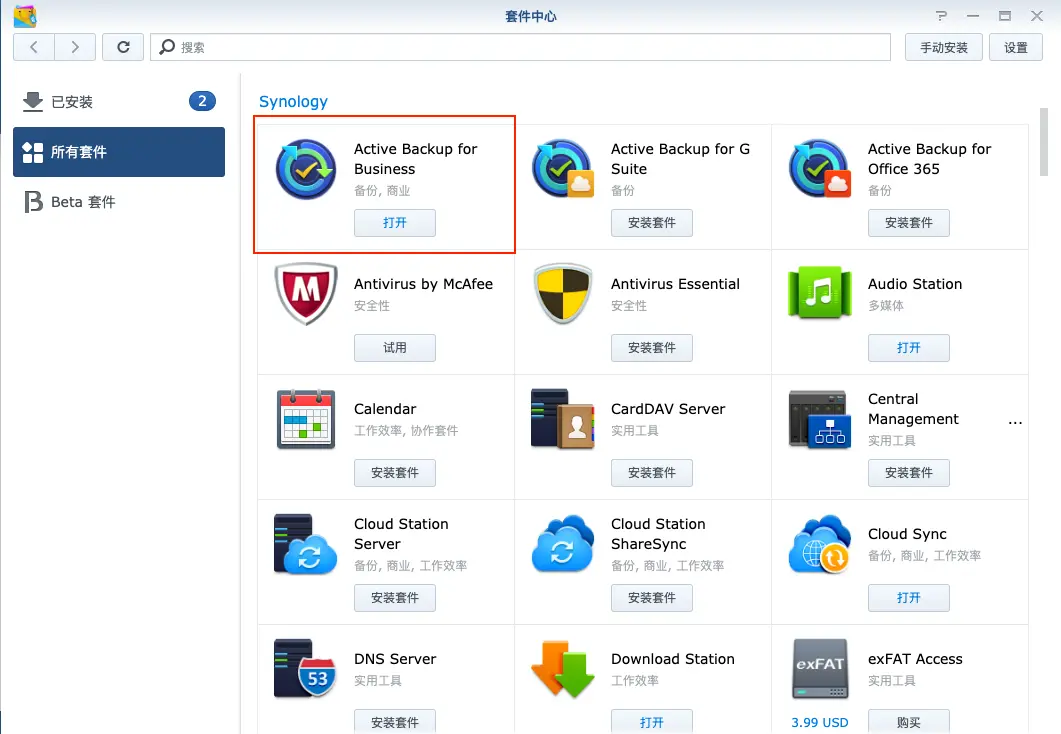The width and height of the screenshot is (1061, 734).
Task: Refresh the package list
Action: (123, 47)
